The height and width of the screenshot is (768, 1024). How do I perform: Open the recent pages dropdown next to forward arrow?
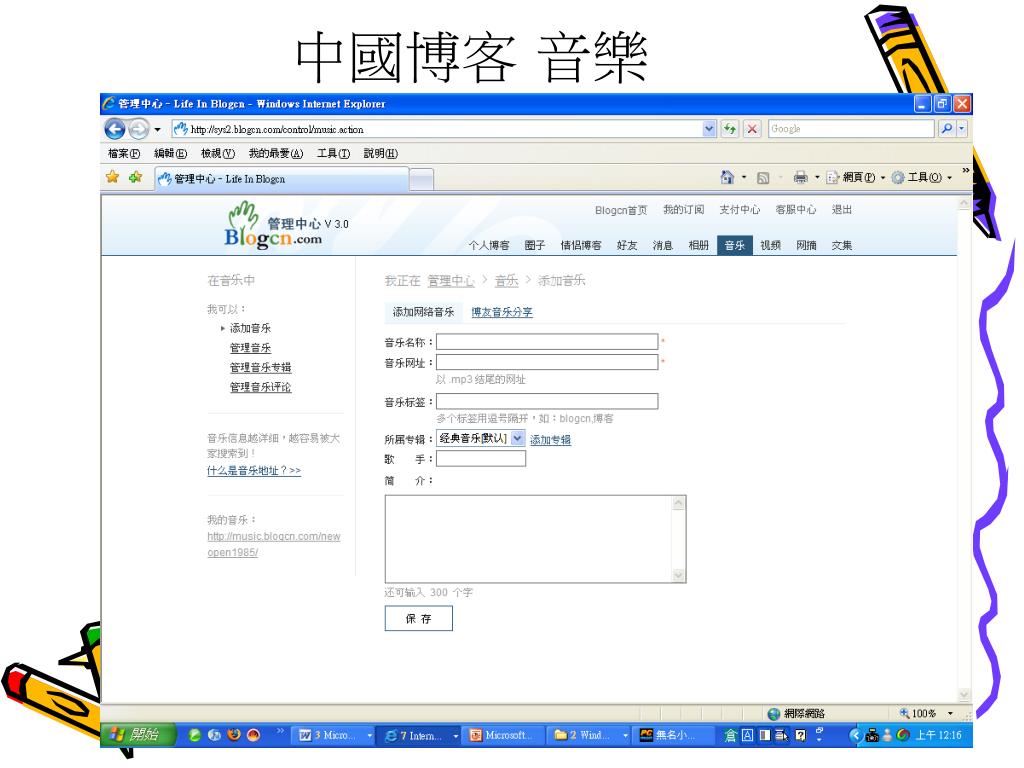(157, 130)
